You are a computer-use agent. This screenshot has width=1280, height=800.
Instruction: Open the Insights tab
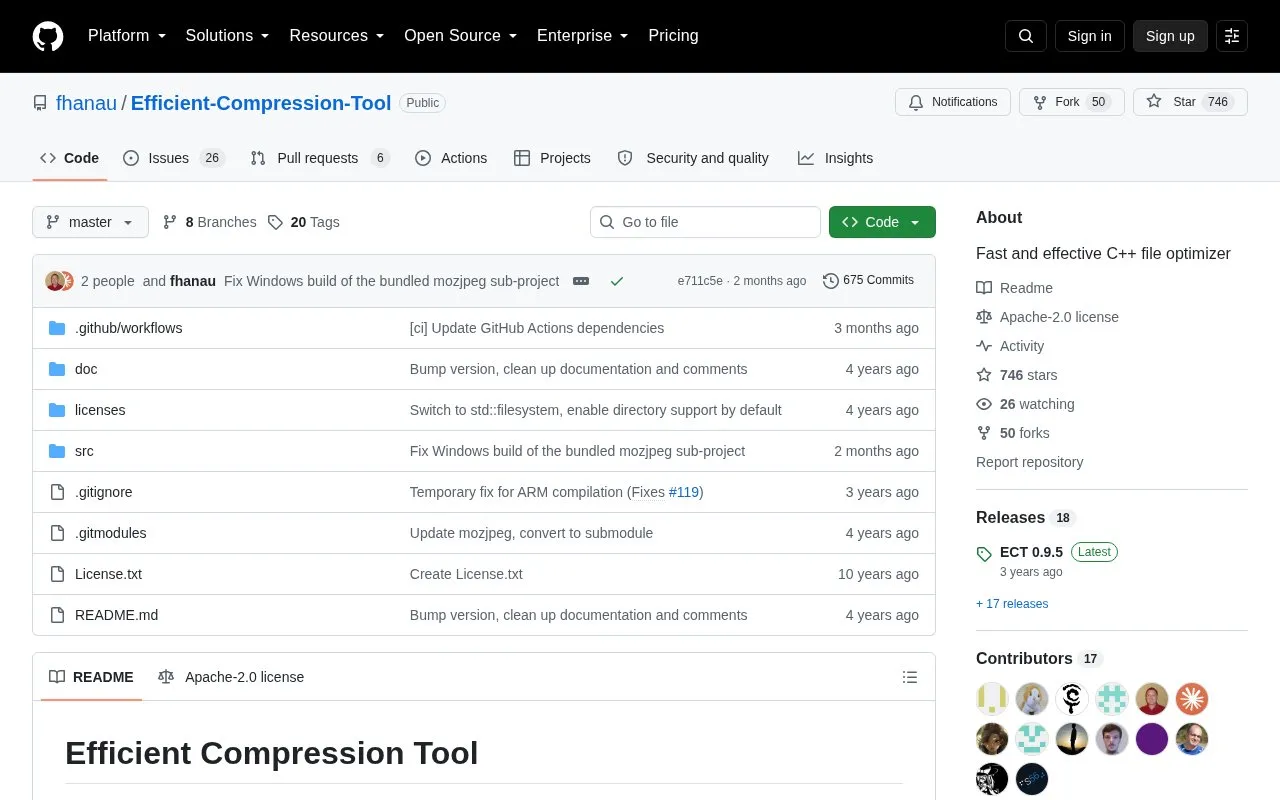point(835,158)
